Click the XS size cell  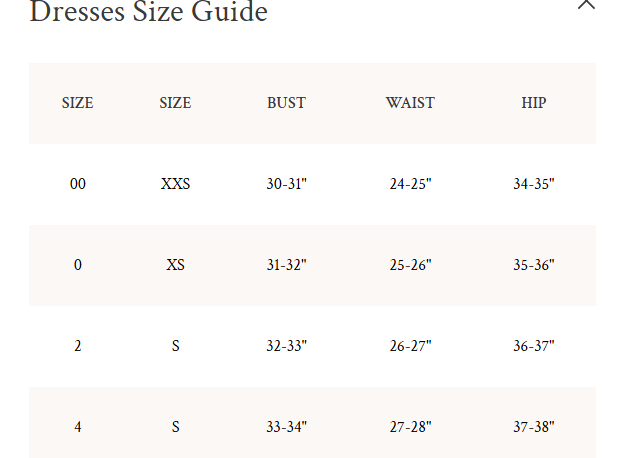pos(175,265)
